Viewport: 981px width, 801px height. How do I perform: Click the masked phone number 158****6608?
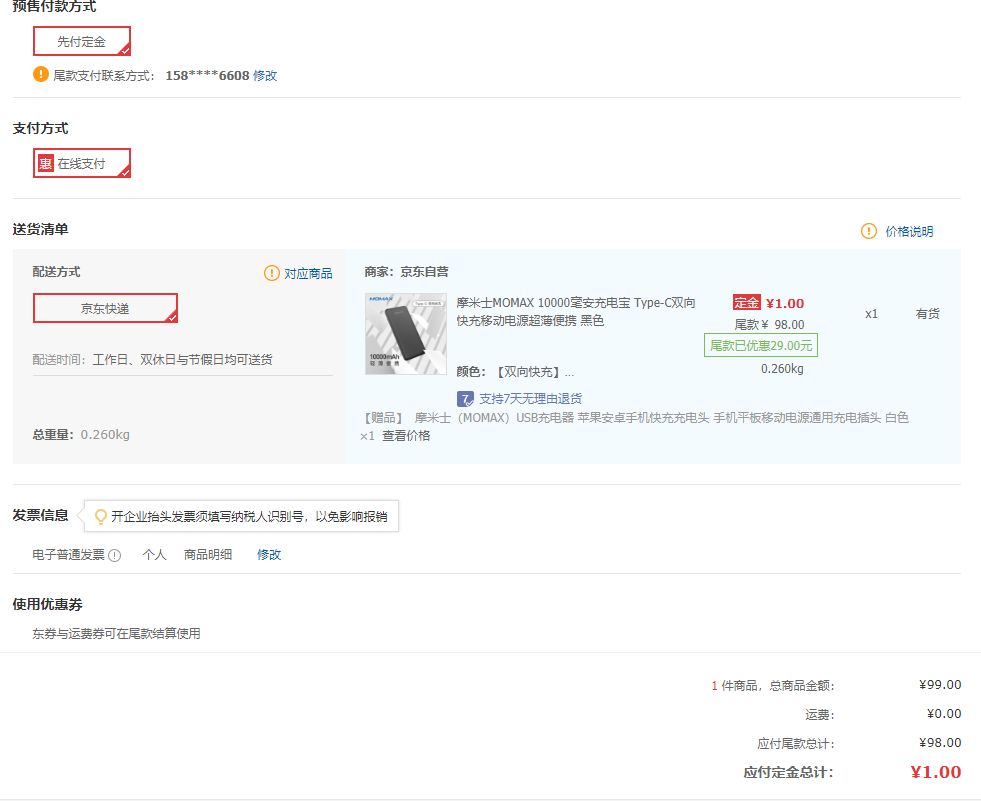(x=207, y=76)
